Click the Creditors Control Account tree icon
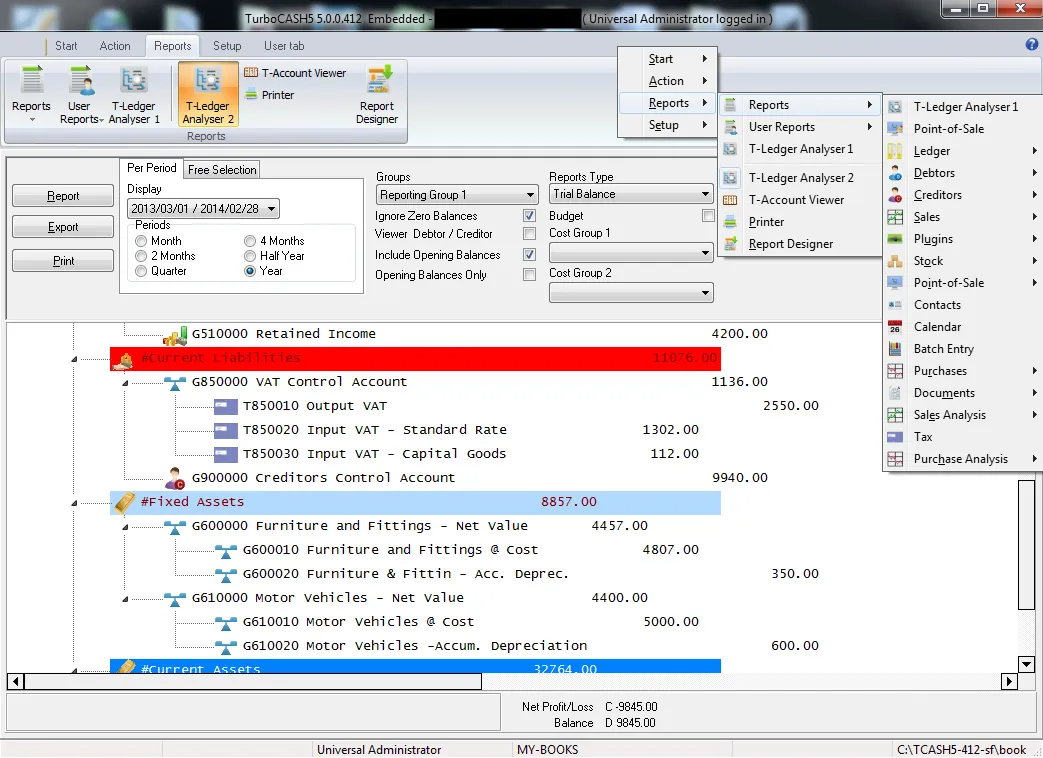The height and width of the screenshot is (758, 1043). click(x=175, y=478)
